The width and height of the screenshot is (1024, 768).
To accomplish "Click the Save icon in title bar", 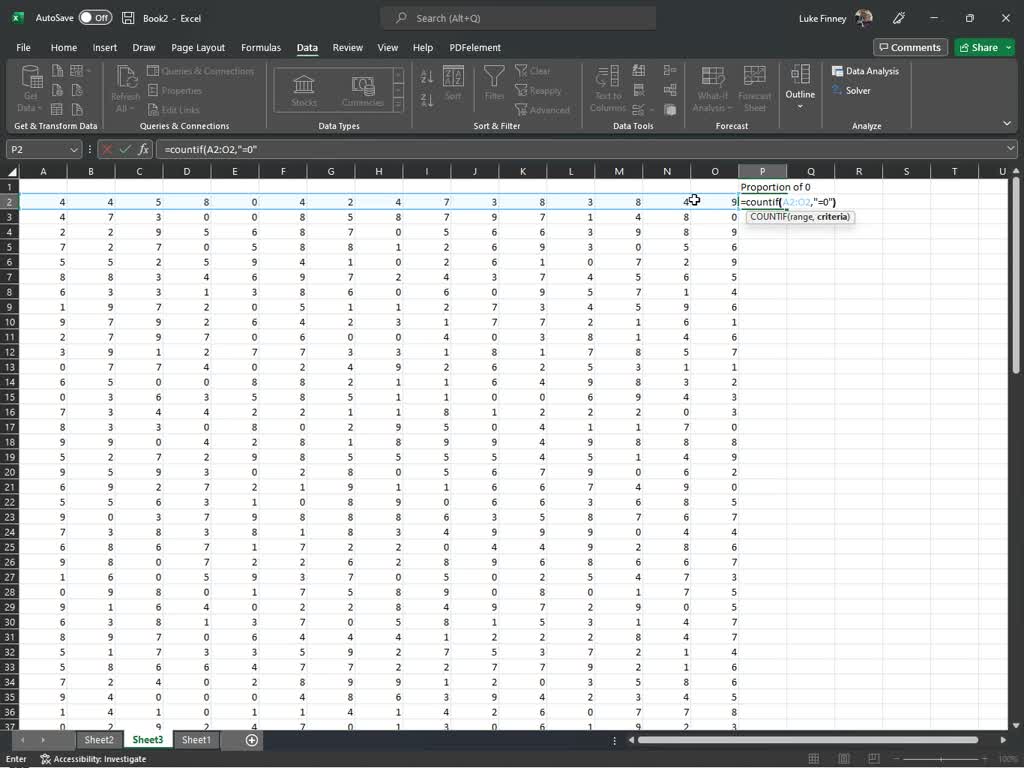I will (x=129, y=18).
